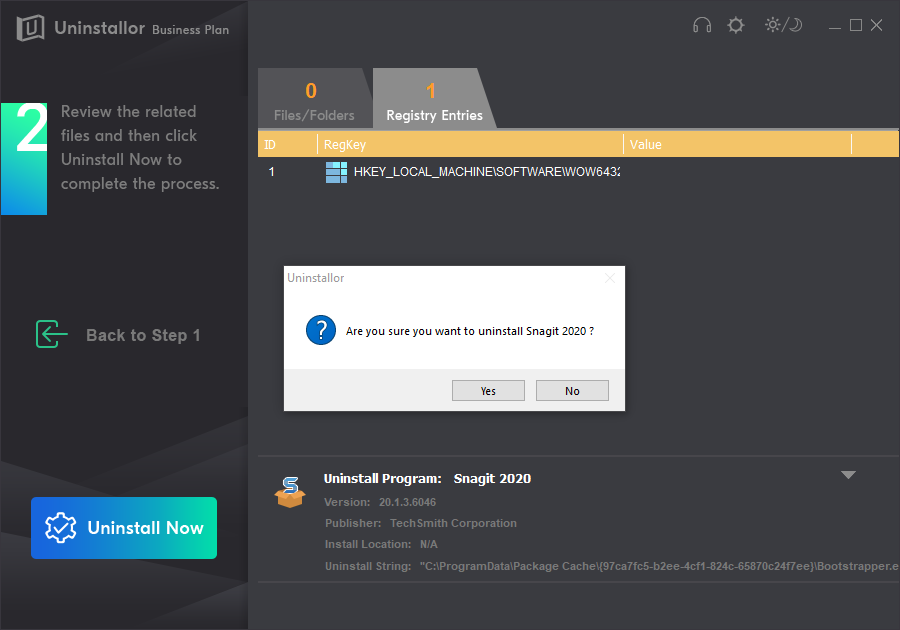
Task: Close the Uninstallor main window
Action: pyautogui.click(x=876, y=25)
